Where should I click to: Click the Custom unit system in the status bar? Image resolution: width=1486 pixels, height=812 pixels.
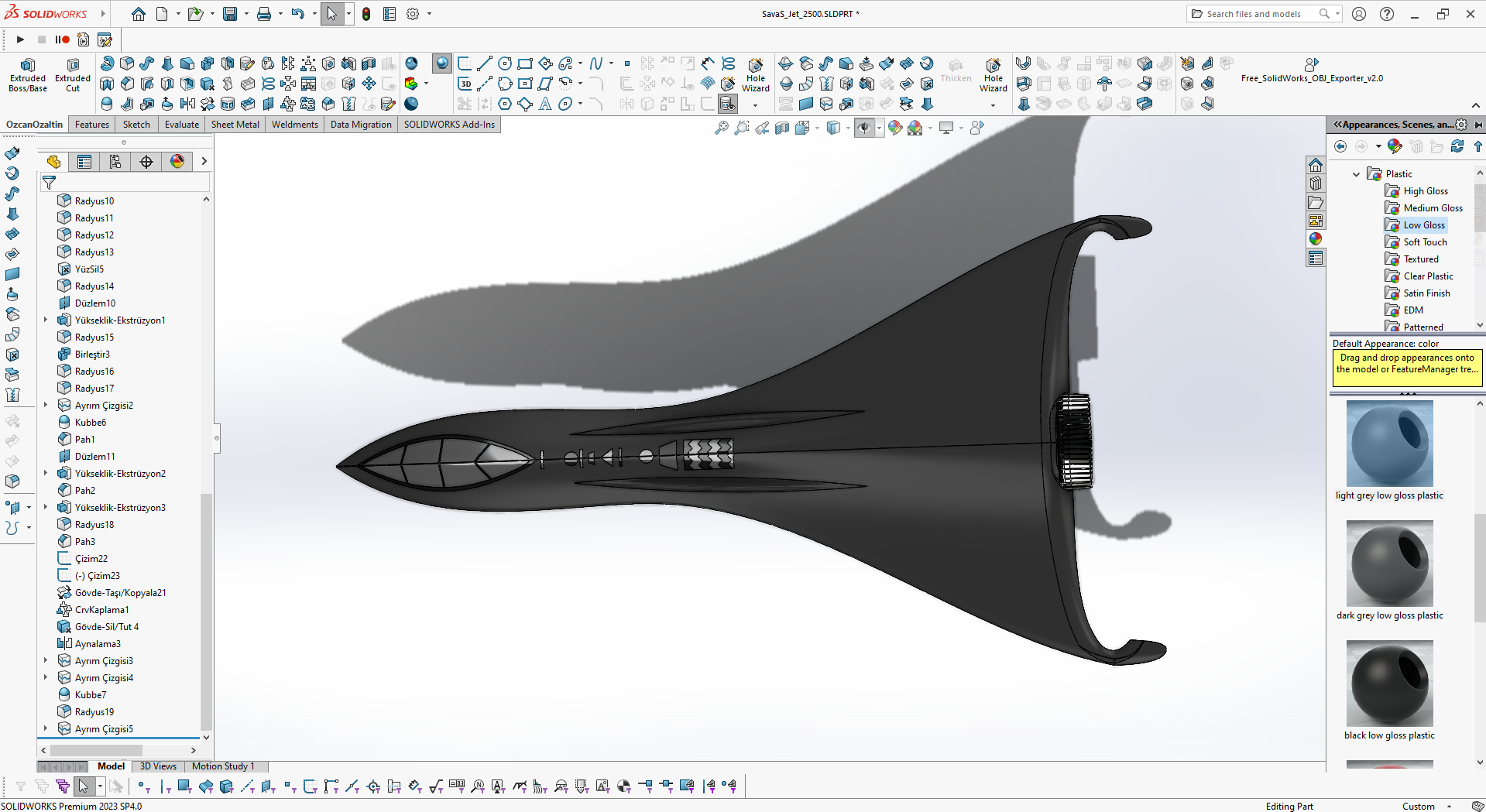tap(1418, 806)
